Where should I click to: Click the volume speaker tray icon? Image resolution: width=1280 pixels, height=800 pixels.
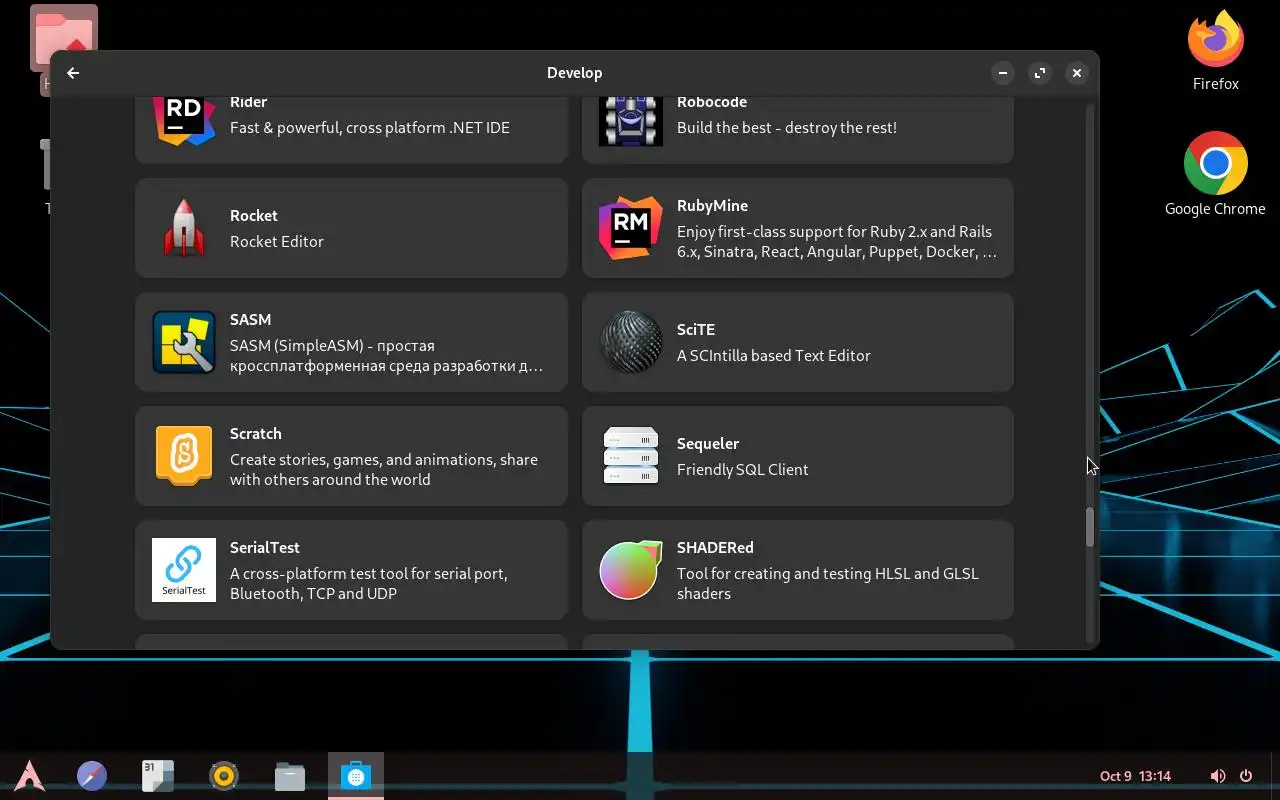[x=1218, y=776]
